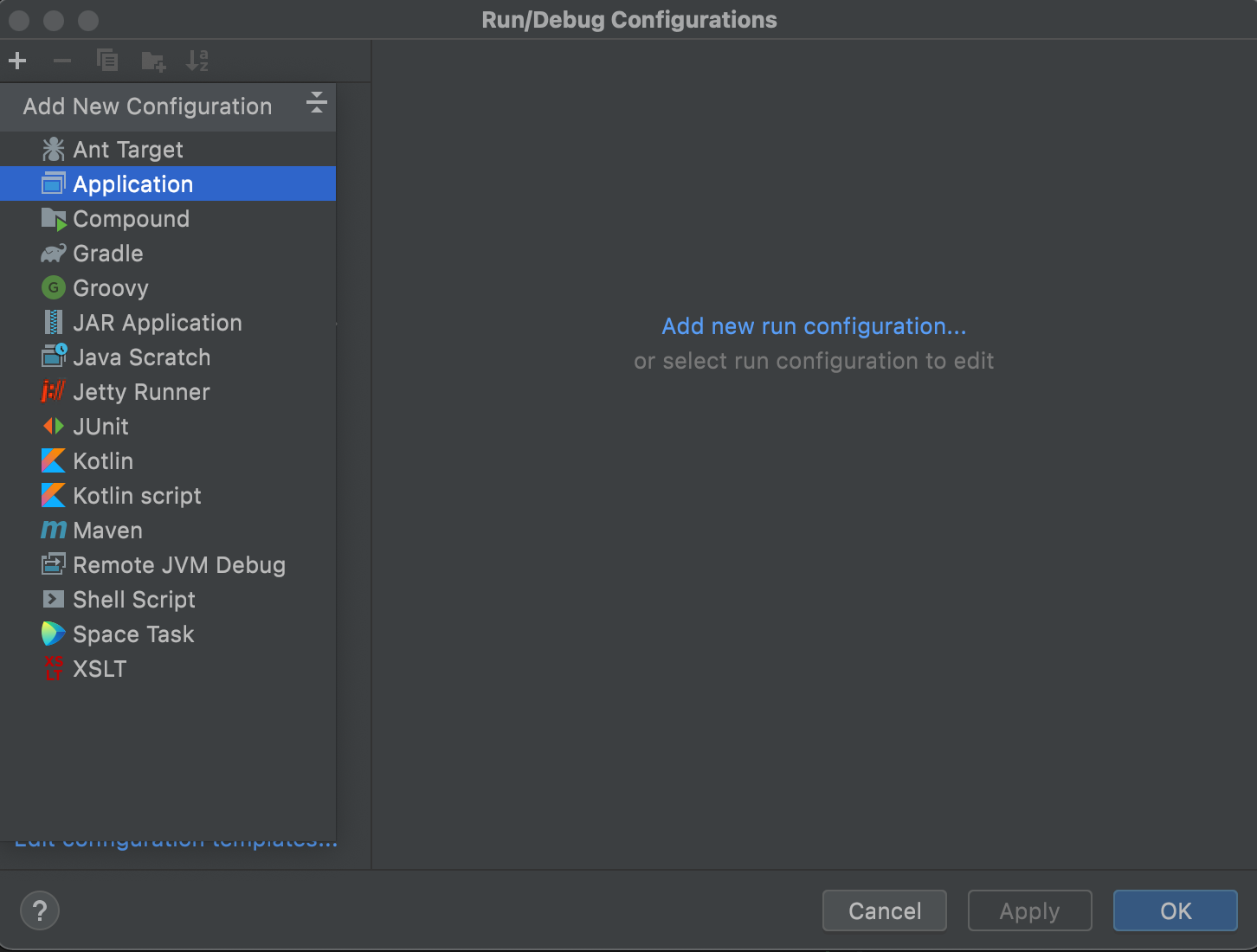Select Ant Target configuration type

click(x=168, y=149)
